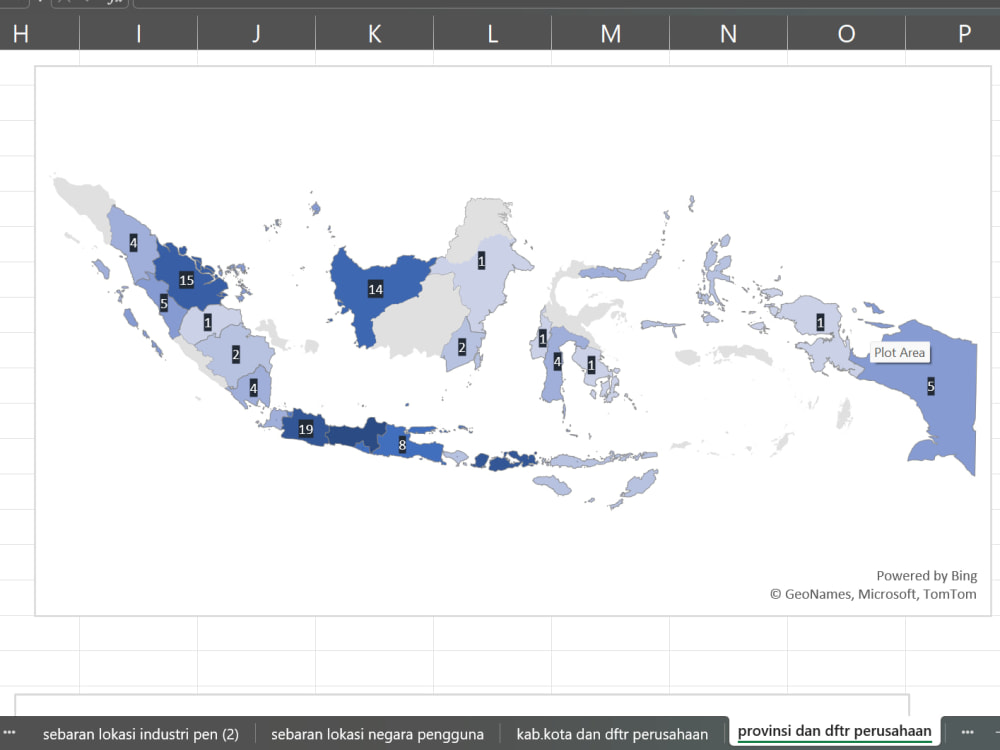Select column J header
Screen dimensions: 1000x750
[256, 33]
